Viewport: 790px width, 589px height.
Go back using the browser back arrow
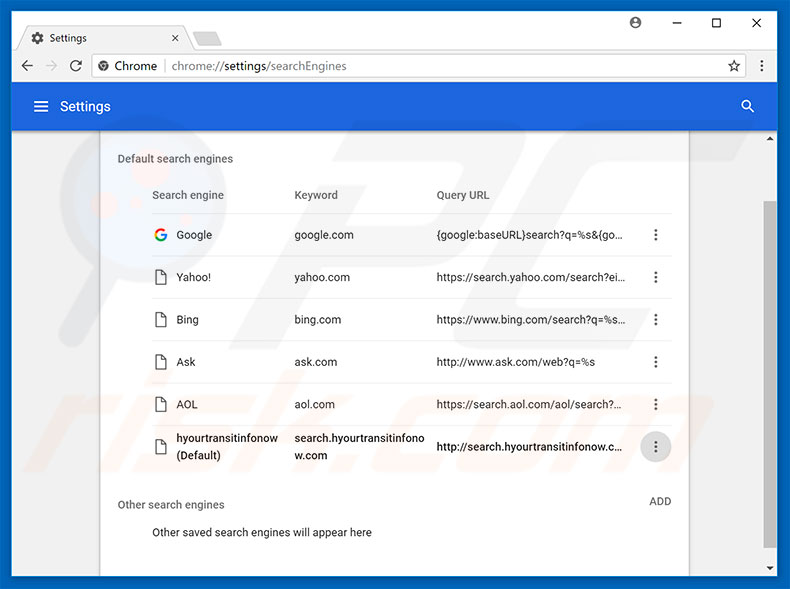(x=27, y=66)
